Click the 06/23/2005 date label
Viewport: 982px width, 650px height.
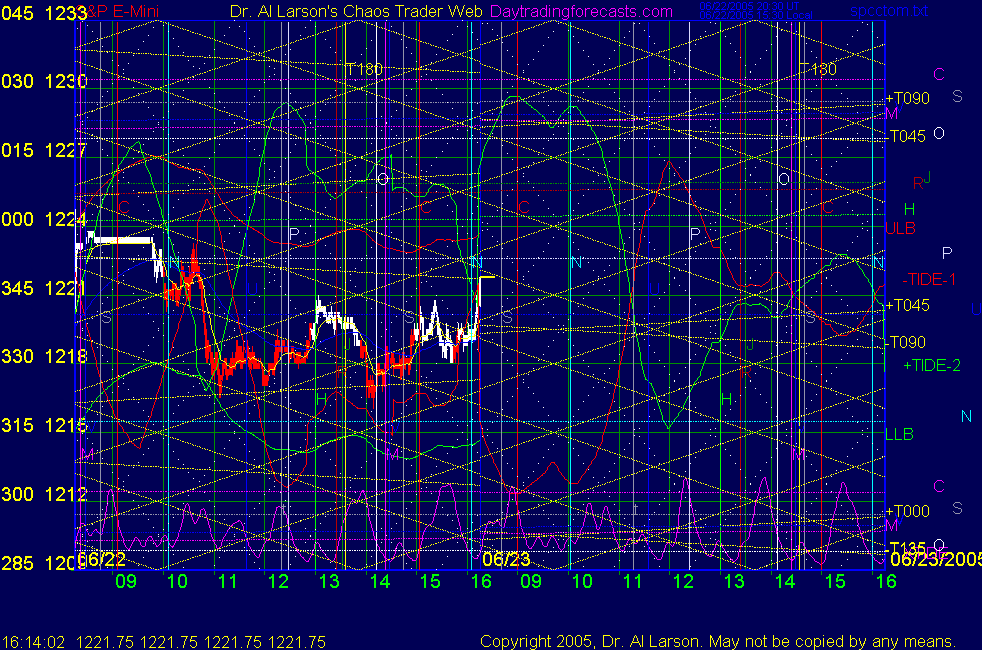tap(936, 559)
